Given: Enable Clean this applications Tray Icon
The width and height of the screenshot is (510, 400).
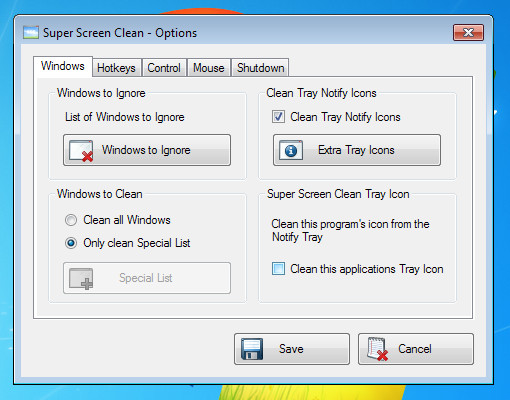Looking at the screenshot, I should [278, 269].
